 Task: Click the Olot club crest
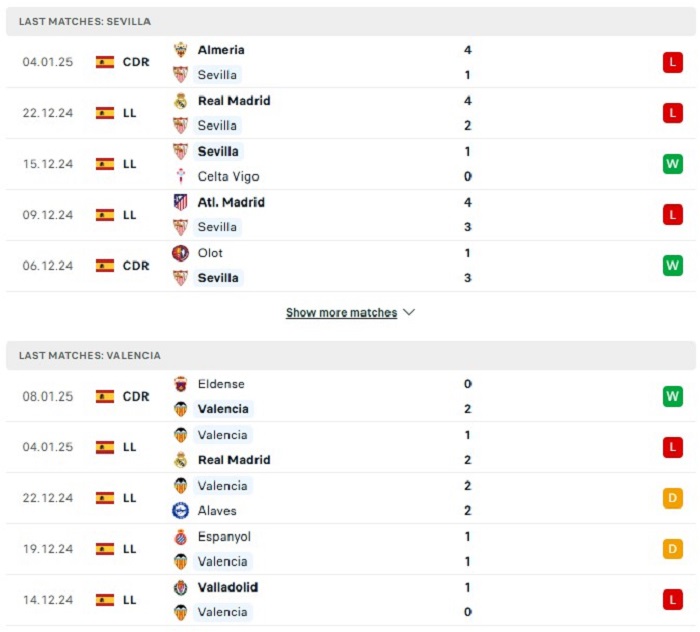(x=180, y=253)
